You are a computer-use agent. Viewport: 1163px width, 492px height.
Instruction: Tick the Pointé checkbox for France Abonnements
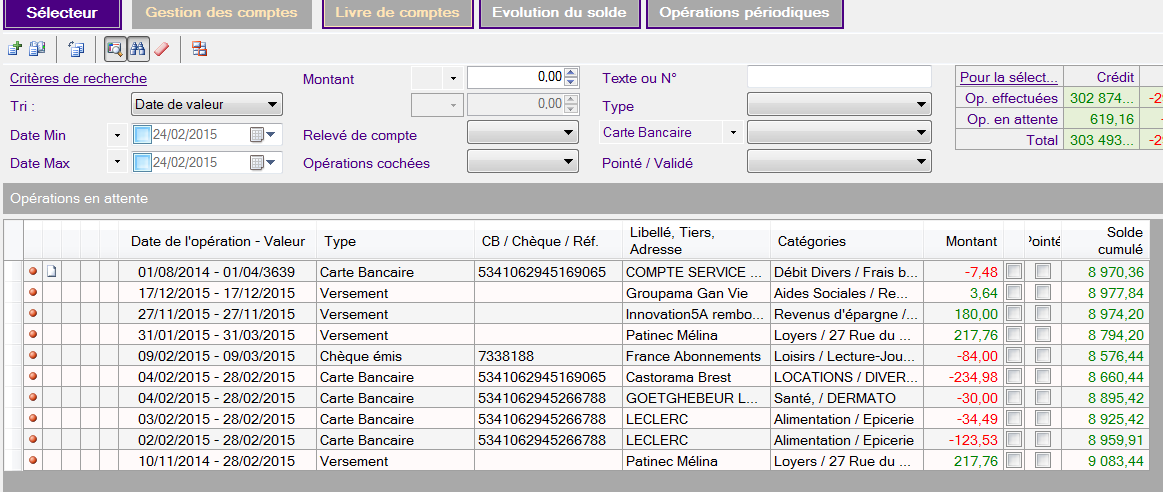point(1043,356)
